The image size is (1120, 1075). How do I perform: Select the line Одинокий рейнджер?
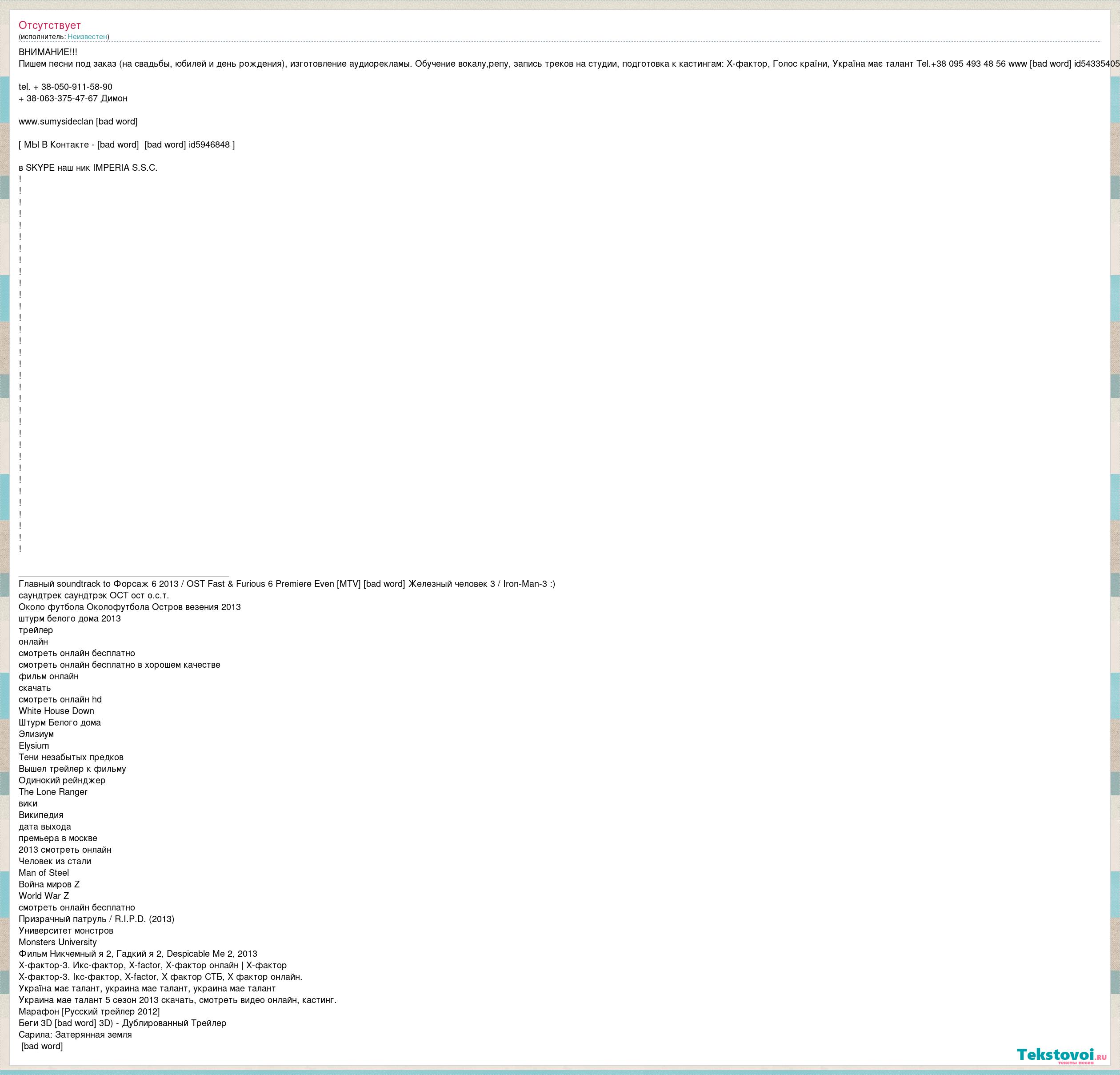coord(62,780)
